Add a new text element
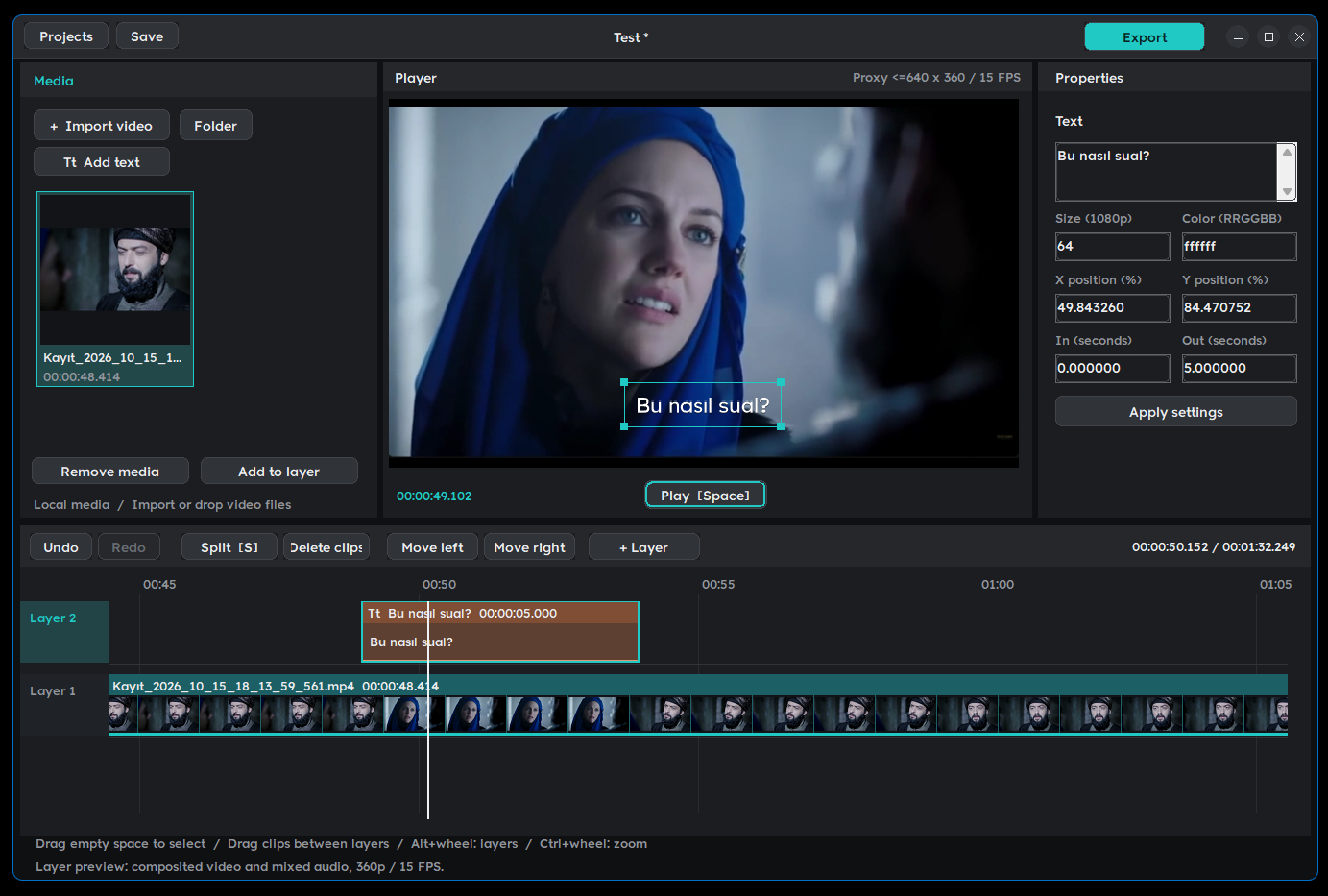This screenshot has height=896, width=1328. [x=102, y=162]
